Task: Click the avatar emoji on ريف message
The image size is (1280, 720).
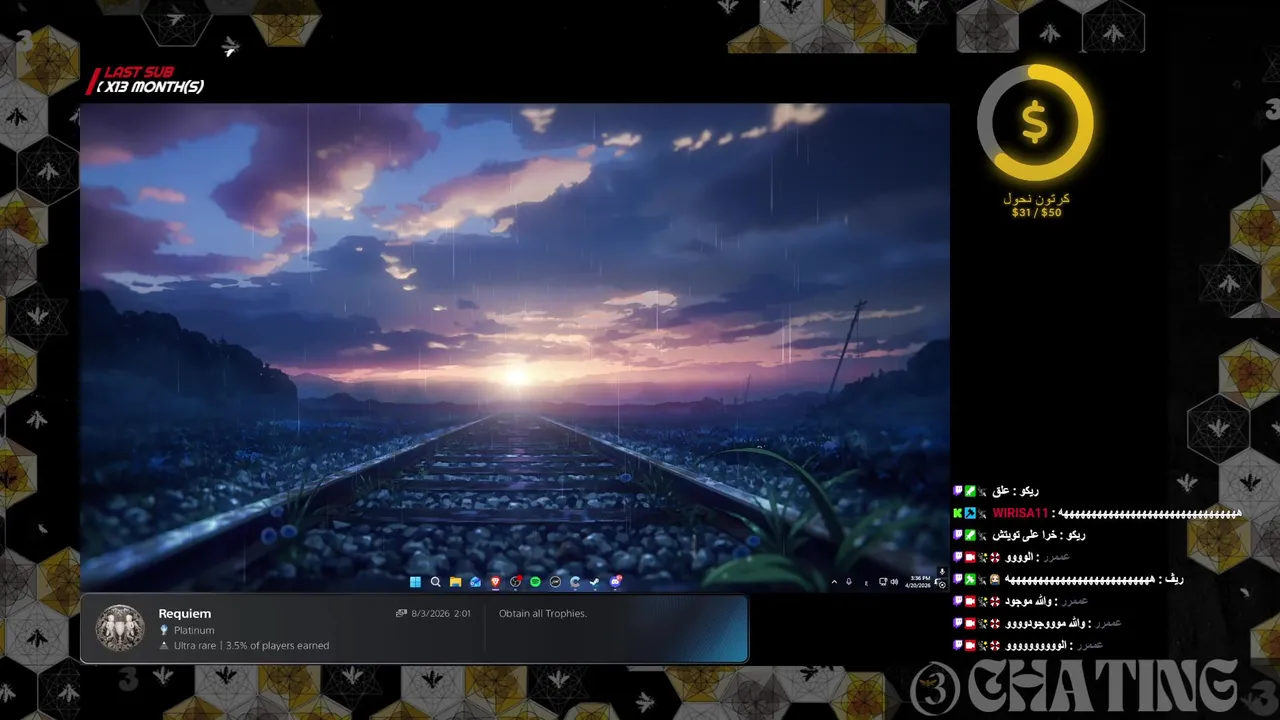Action: point(995,579)
